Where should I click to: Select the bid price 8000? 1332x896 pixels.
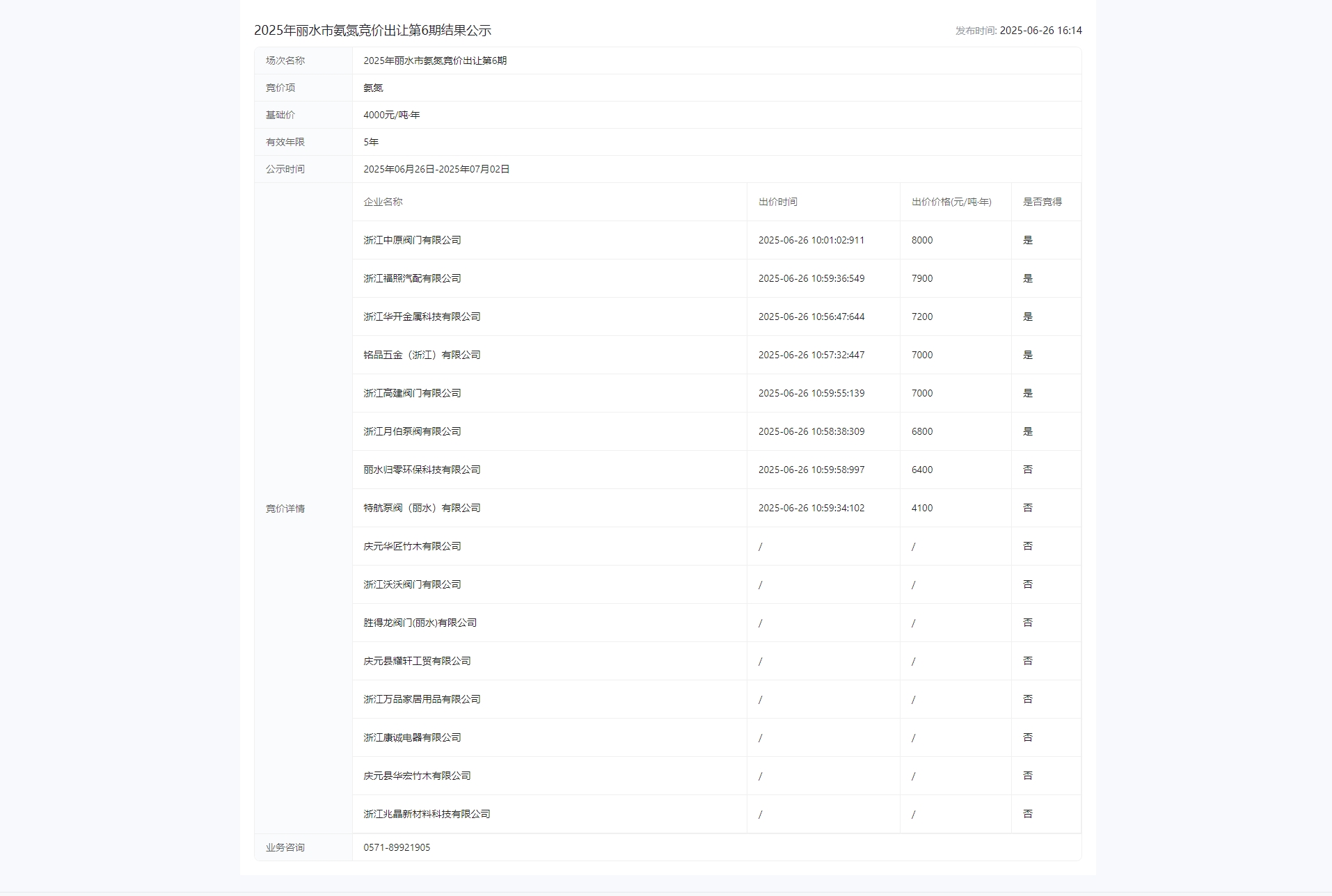point(922,240)
